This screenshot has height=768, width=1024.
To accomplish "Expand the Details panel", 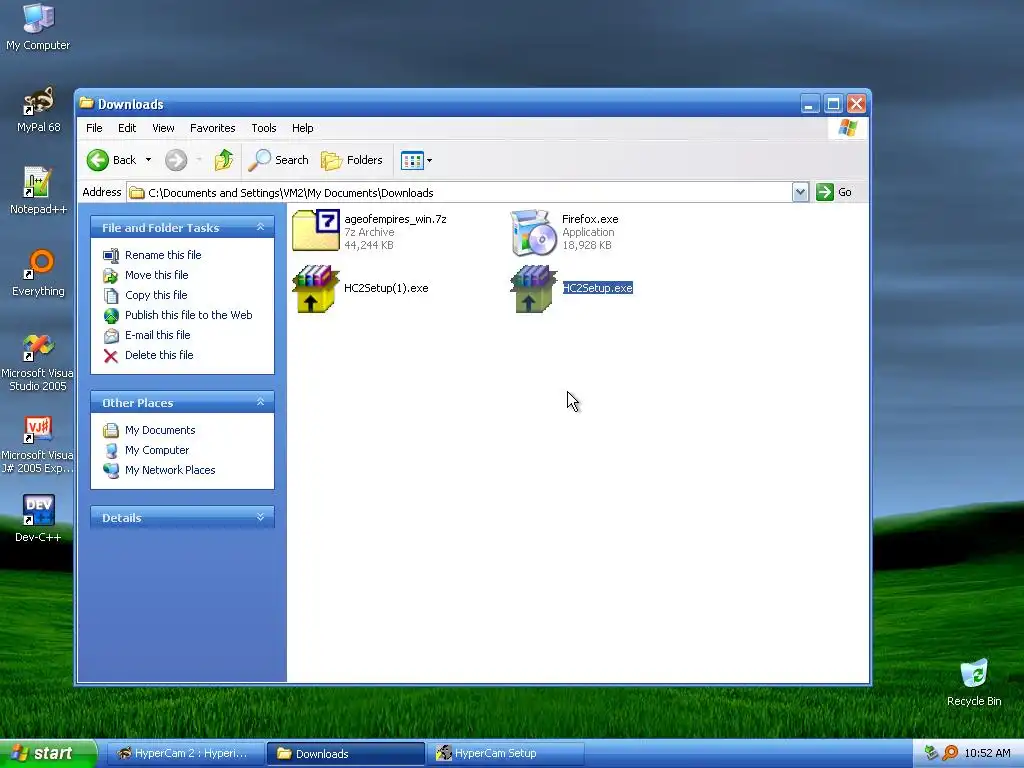I will [260, 517].
